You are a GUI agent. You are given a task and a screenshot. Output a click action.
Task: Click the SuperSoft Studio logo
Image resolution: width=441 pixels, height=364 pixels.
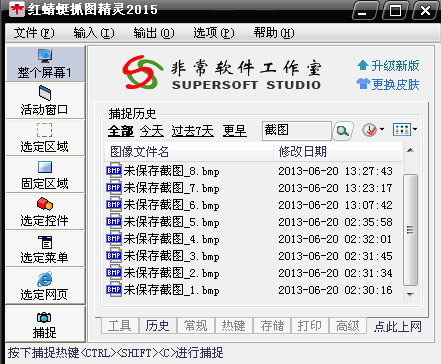click(221, 73)
